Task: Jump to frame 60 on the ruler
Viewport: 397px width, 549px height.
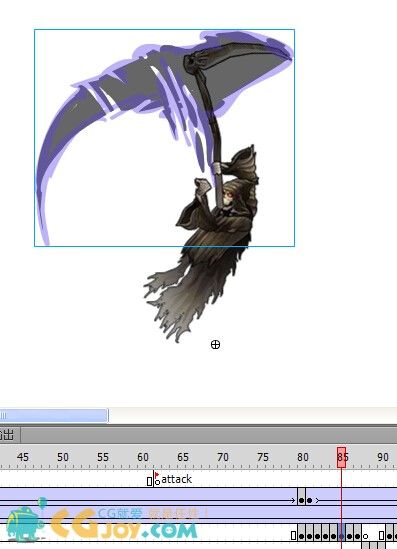Action: (143, 457)
